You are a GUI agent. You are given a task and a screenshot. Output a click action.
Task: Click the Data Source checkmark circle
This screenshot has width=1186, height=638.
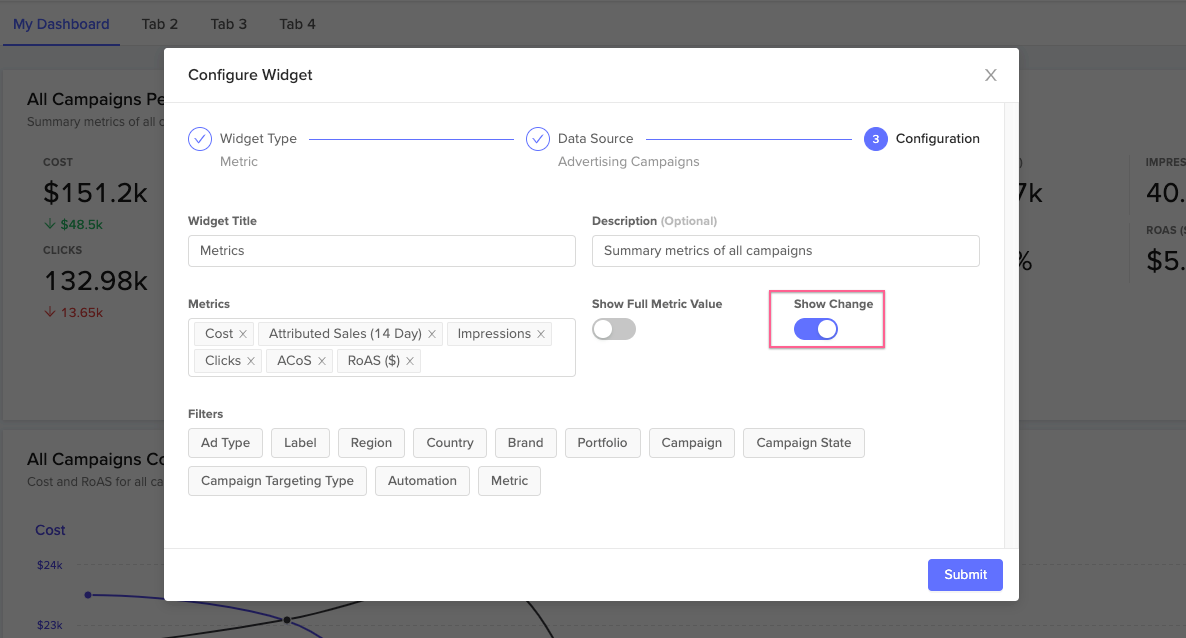pos(538,138)
